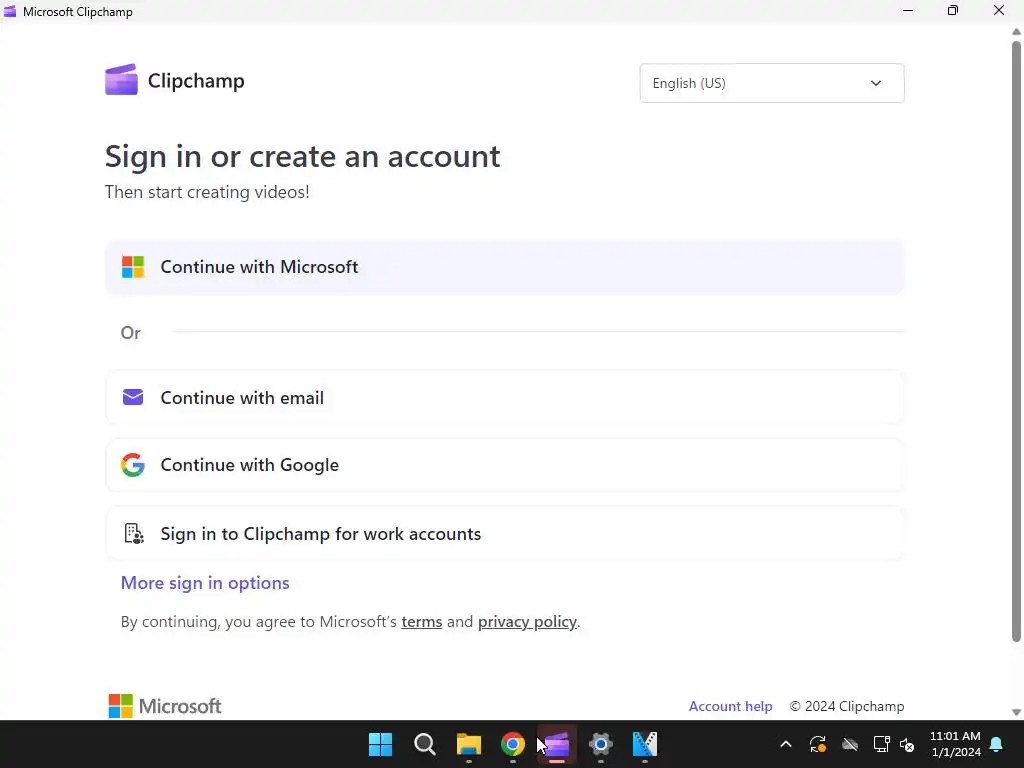Select Sign in to Clipchamp for work accounts
The height and width of the screenshot is (768, 1024).
[x=504, y=534]
